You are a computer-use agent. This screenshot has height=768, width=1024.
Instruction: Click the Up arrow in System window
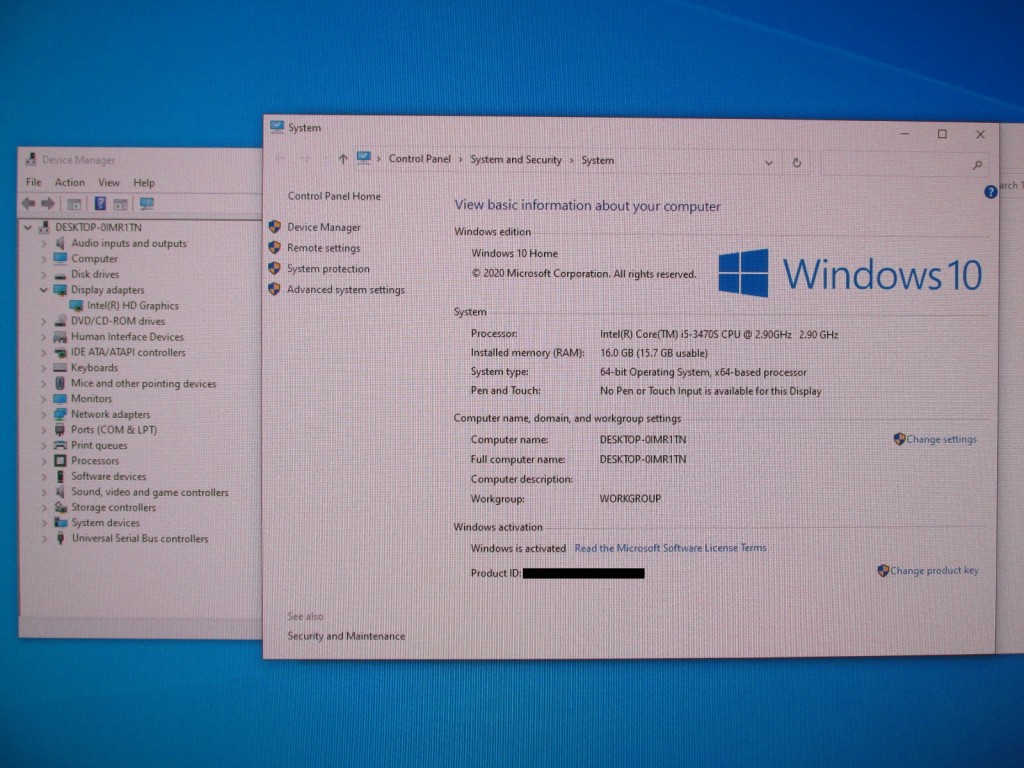click(343, 159)
